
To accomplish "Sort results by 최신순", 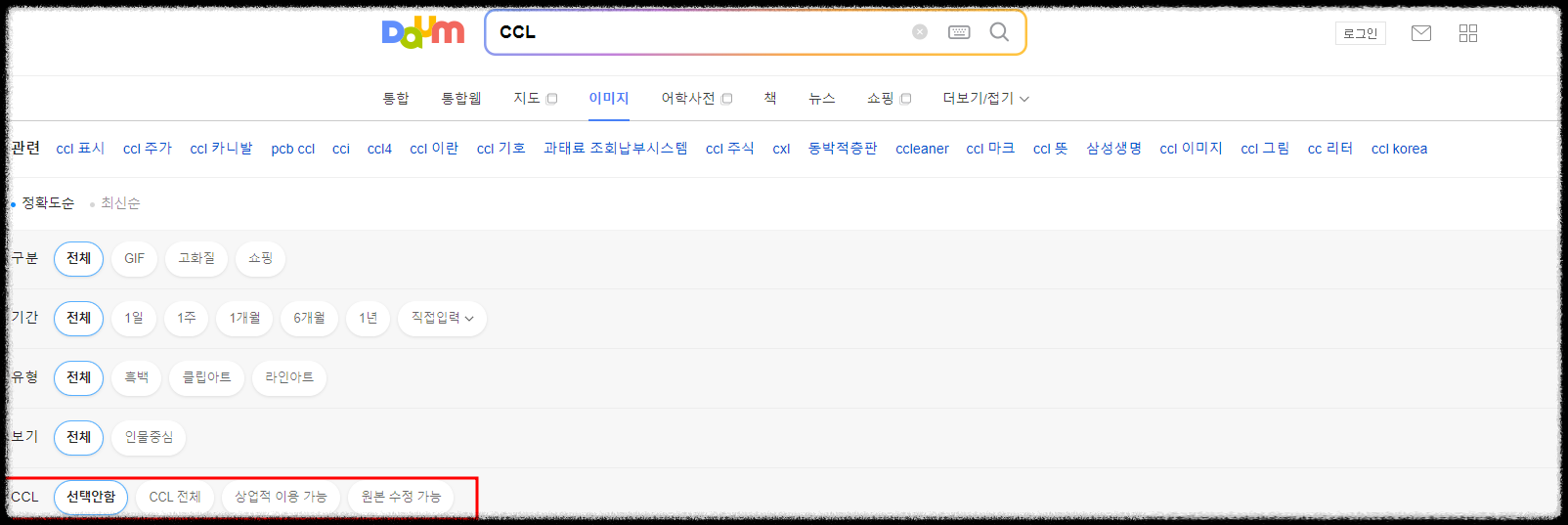I will pos(120,203).
